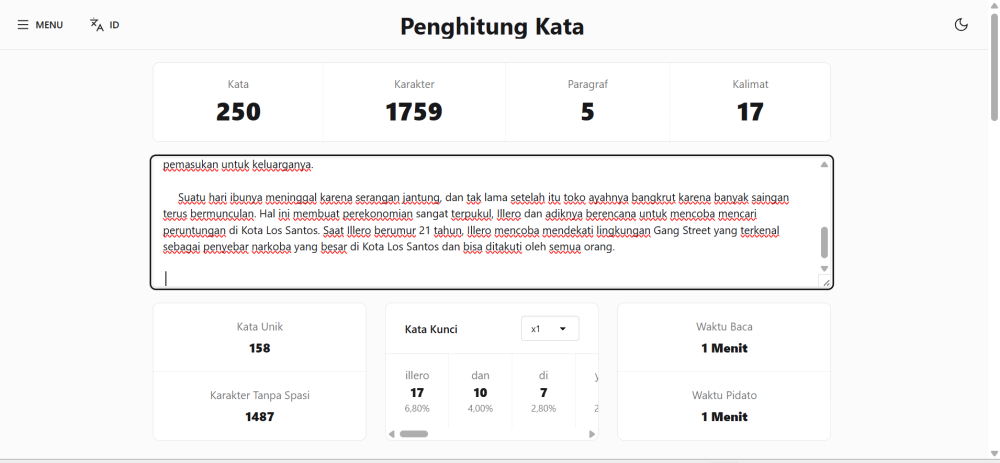Click the text area scroll-up arrow

[824, 165]
